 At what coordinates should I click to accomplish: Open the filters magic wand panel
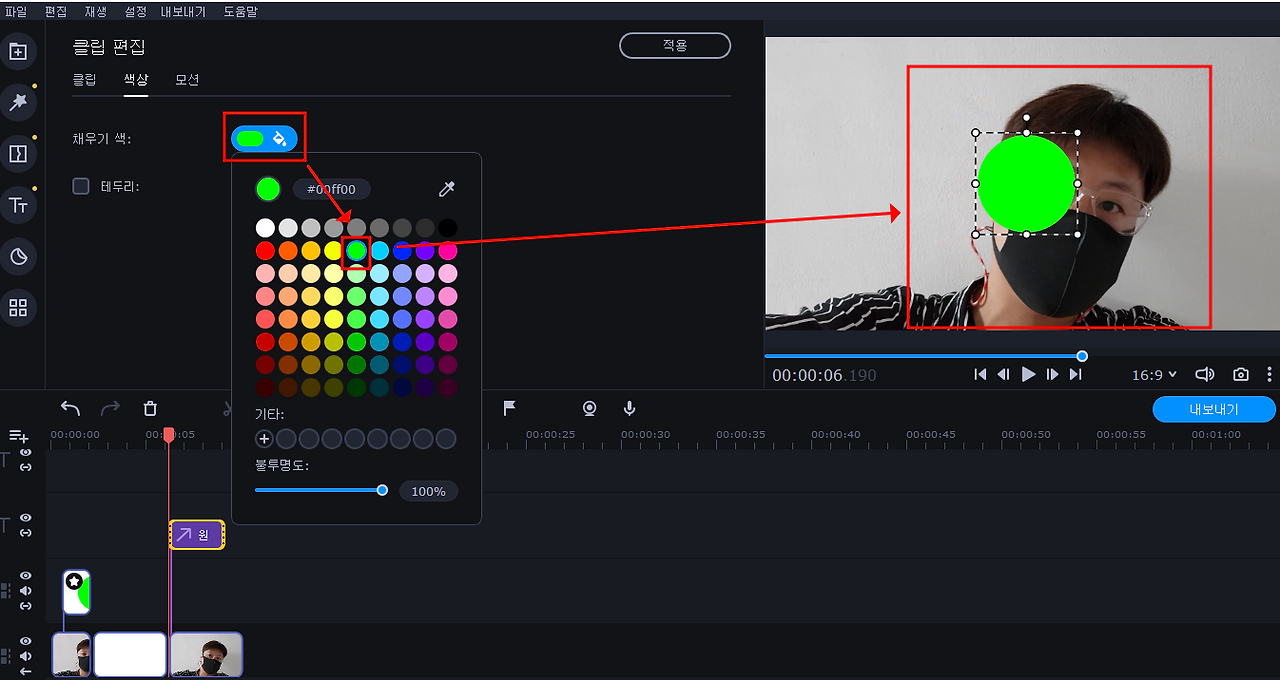click(18, 101)
